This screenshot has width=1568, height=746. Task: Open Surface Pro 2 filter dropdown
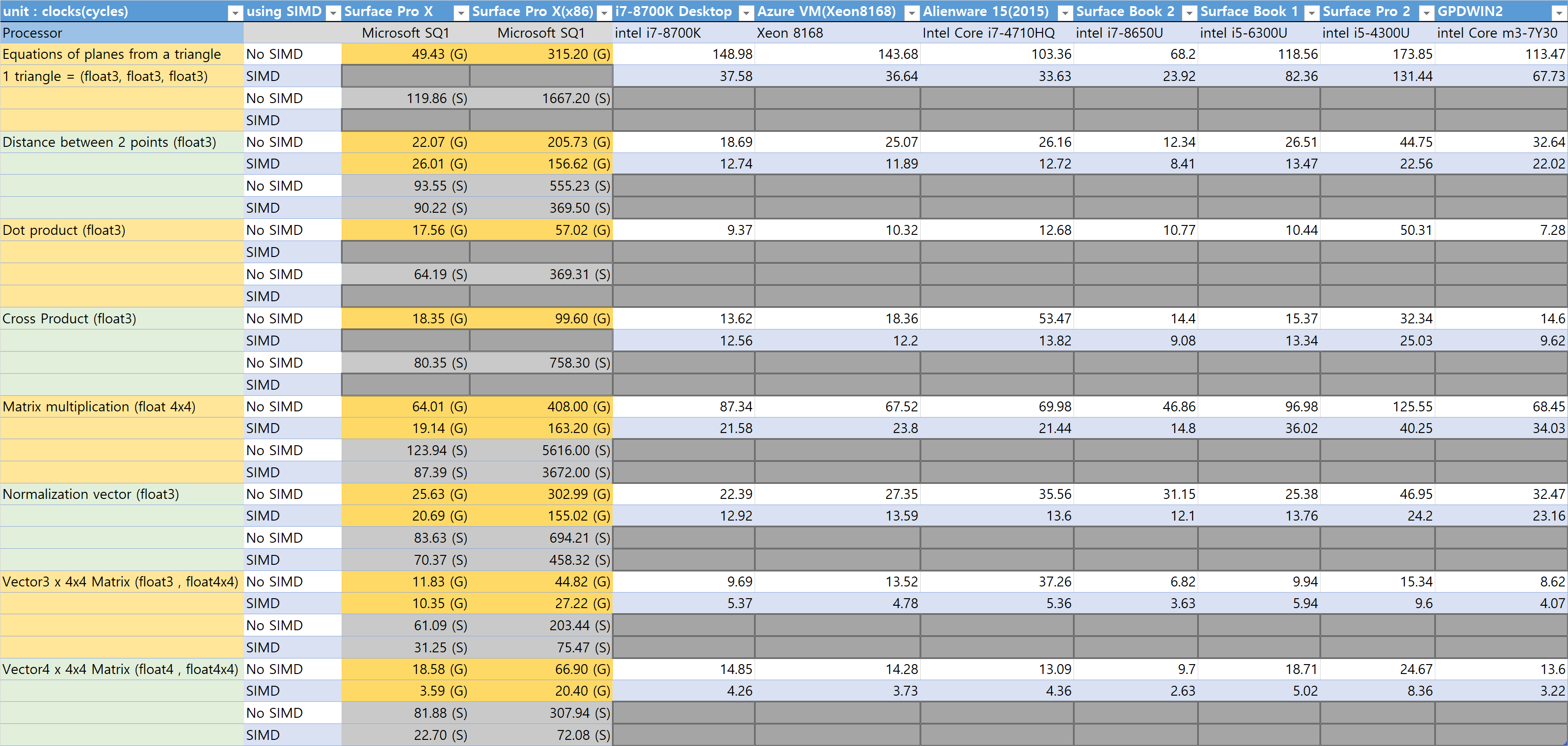[x=1426, y=13]
